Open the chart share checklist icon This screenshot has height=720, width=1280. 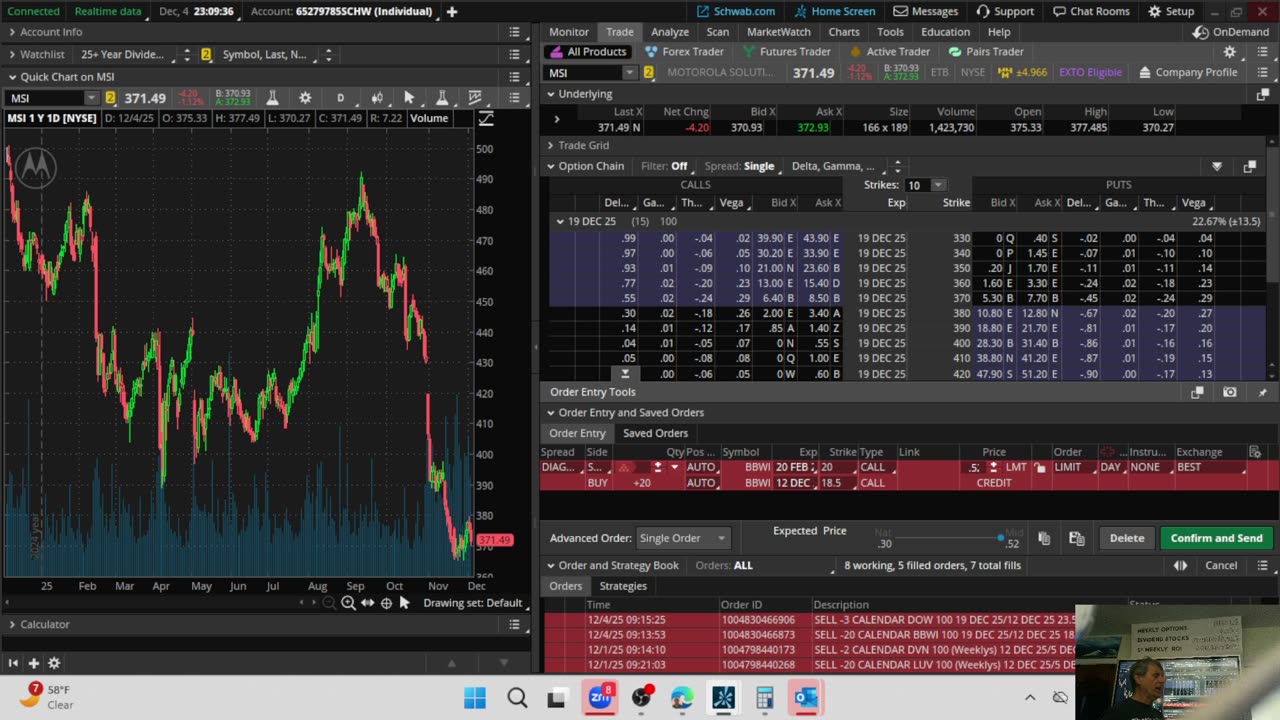[476, 98]
